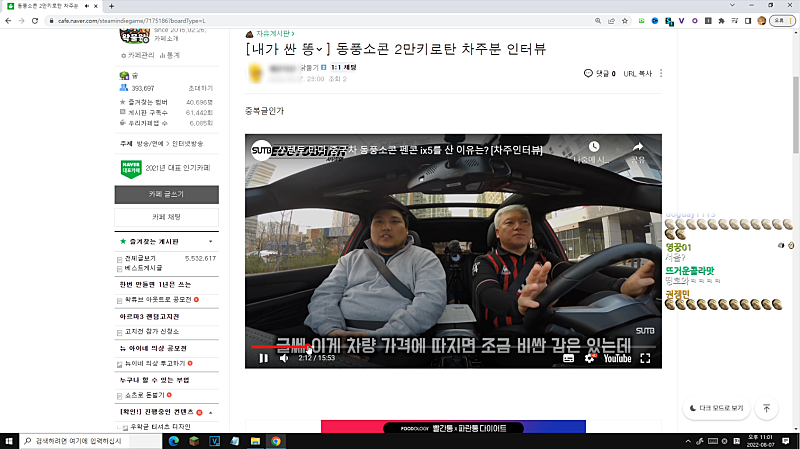800x449 pixels.
Task: Click the YouTube logo in the player
Action: [x=617, y=358]
